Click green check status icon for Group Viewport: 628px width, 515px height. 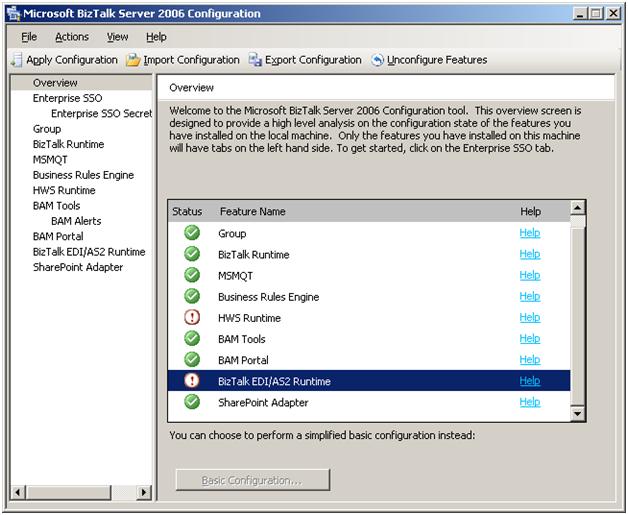click(x=192, y=233)
